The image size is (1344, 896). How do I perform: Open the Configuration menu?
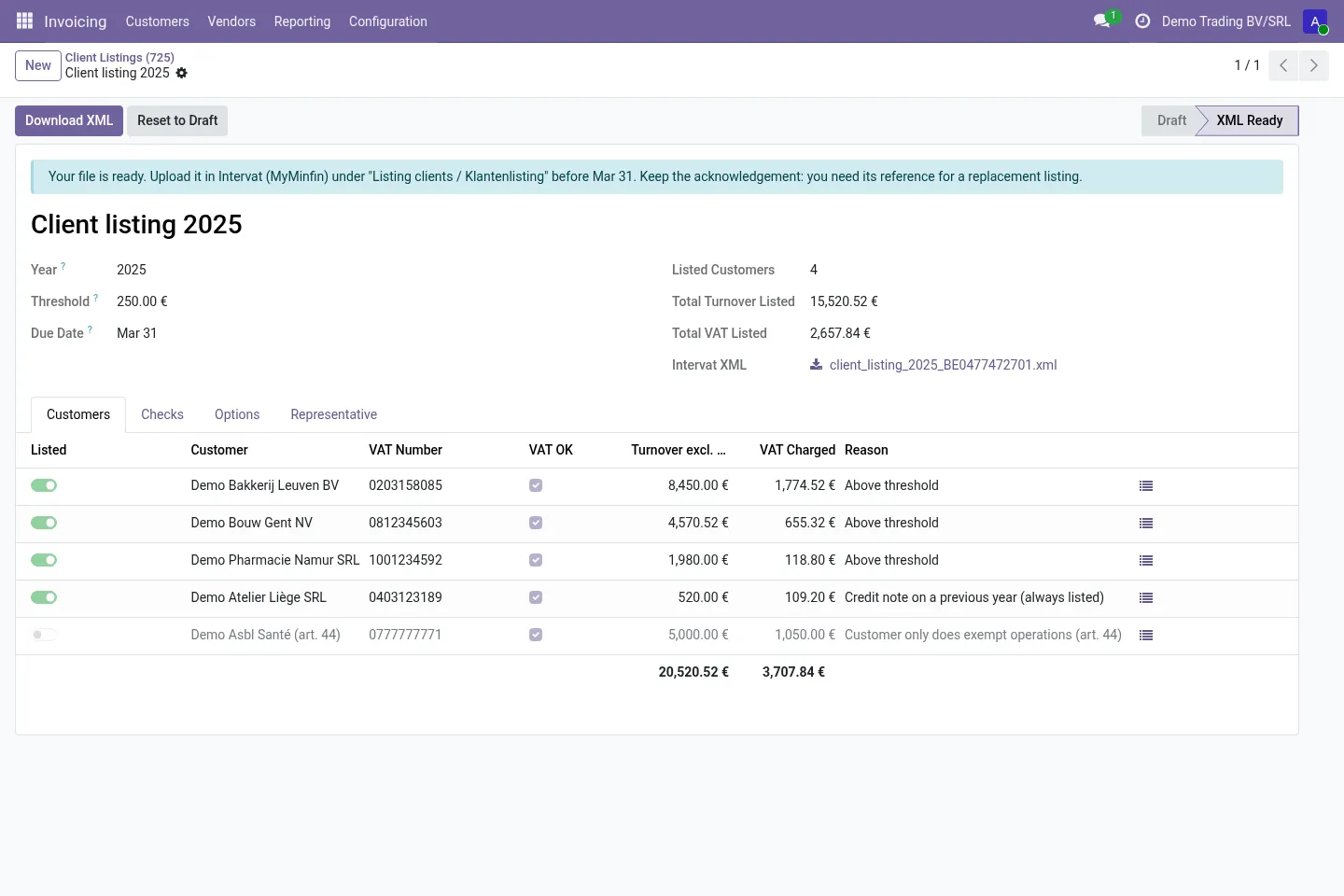tap(388, 21)
